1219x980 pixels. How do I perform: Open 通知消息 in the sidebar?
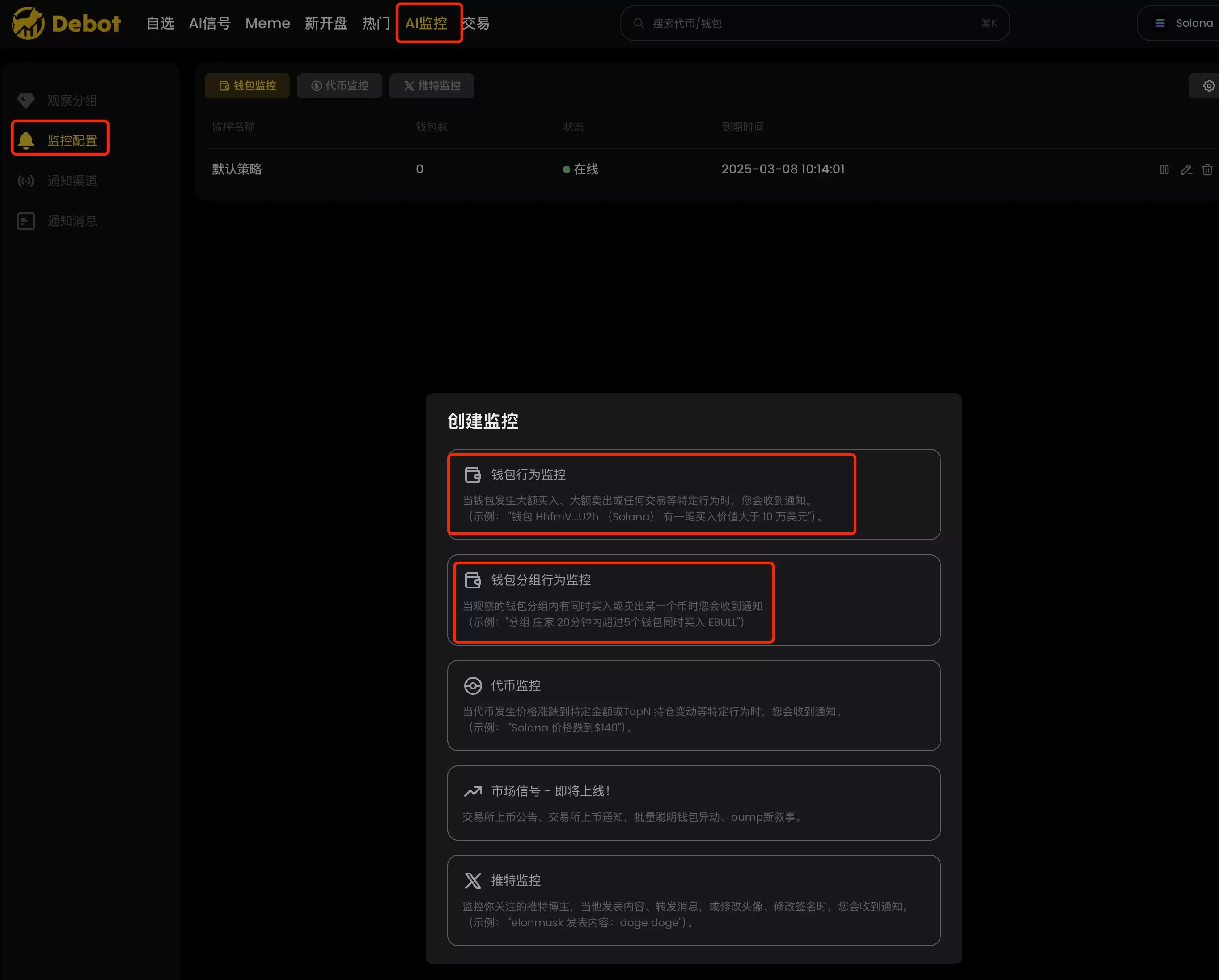pyautogui.click(x=72, y=221)
